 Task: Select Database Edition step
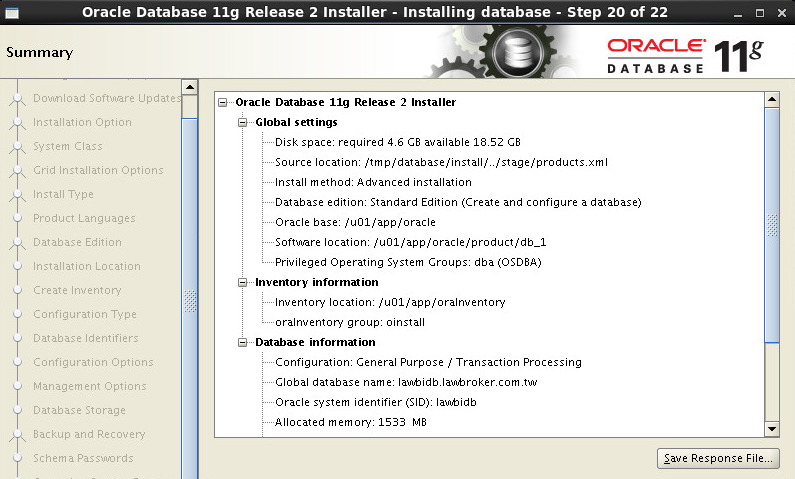[x=77, y=242]
